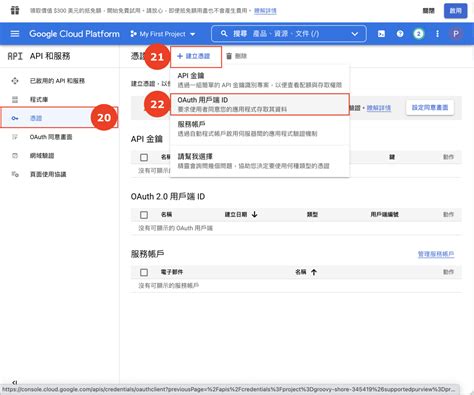Image resolution: width=474 pixels, height=395 pixels.
Task: Open the three-dot more options menu
Action: 437,34
